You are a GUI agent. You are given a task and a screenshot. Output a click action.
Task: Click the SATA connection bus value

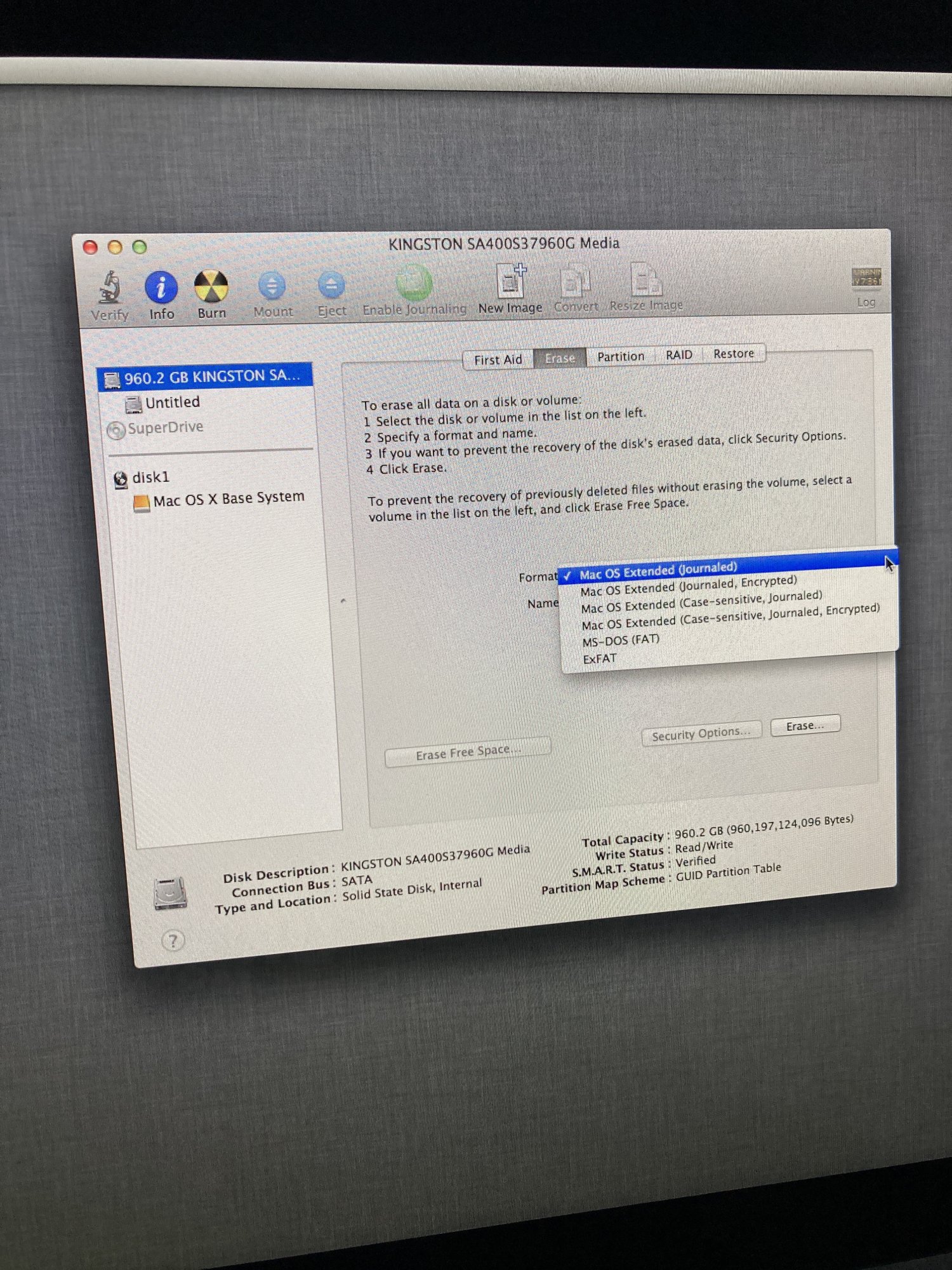357,880
